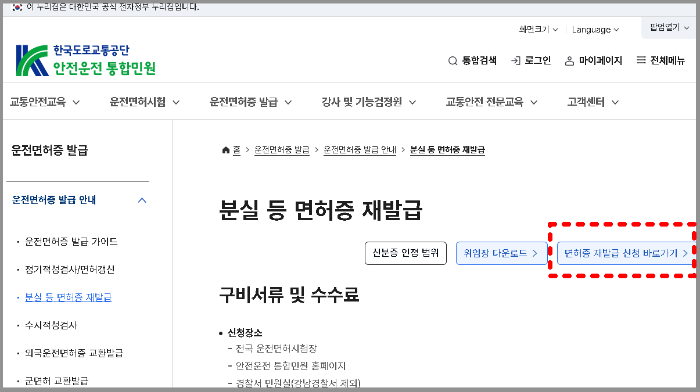Click the 구비서류 및 수수료 heading
Screen dimensions: 700x392
(x=289, y=295)
